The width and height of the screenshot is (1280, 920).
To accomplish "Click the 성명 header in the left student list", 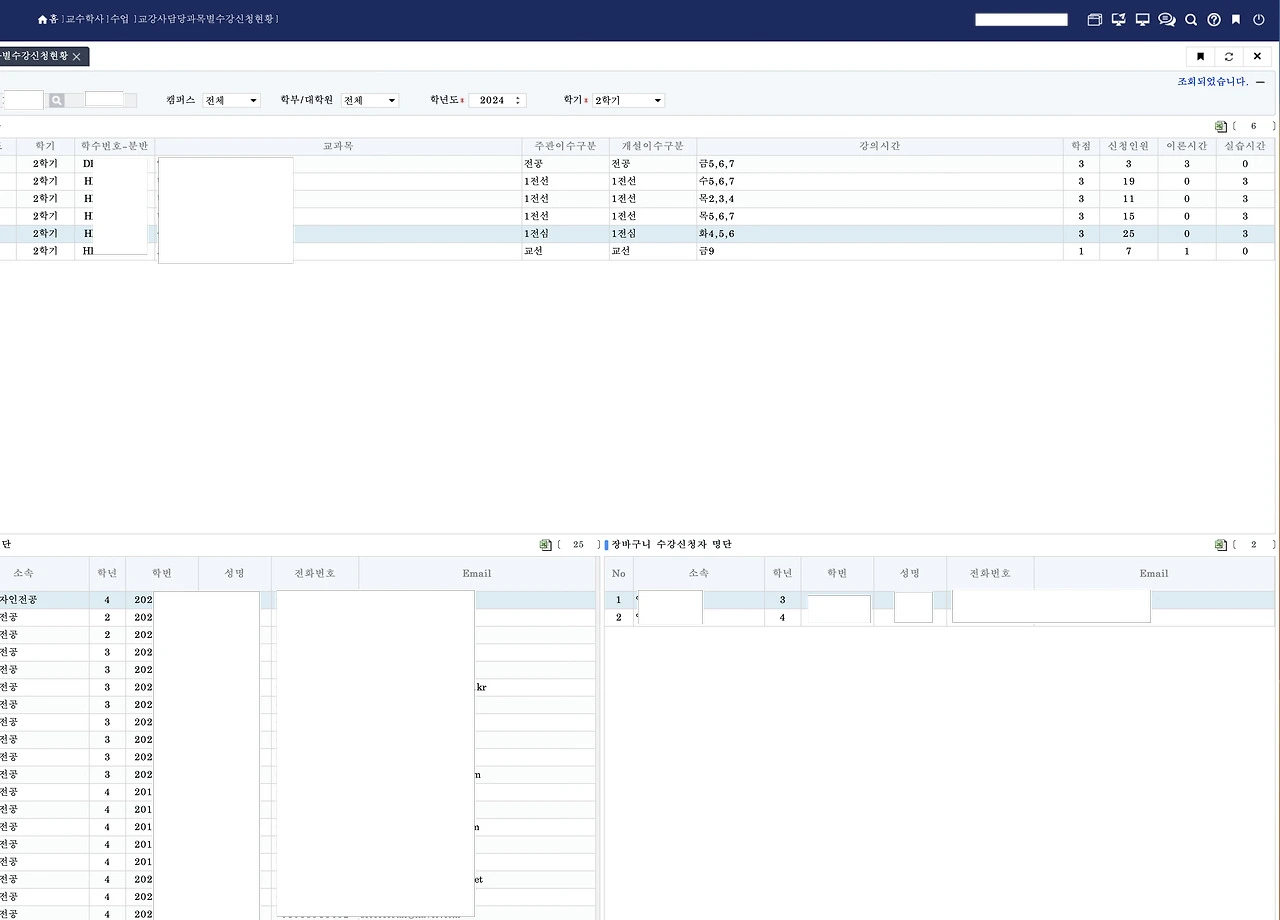I will pos(234,574).
